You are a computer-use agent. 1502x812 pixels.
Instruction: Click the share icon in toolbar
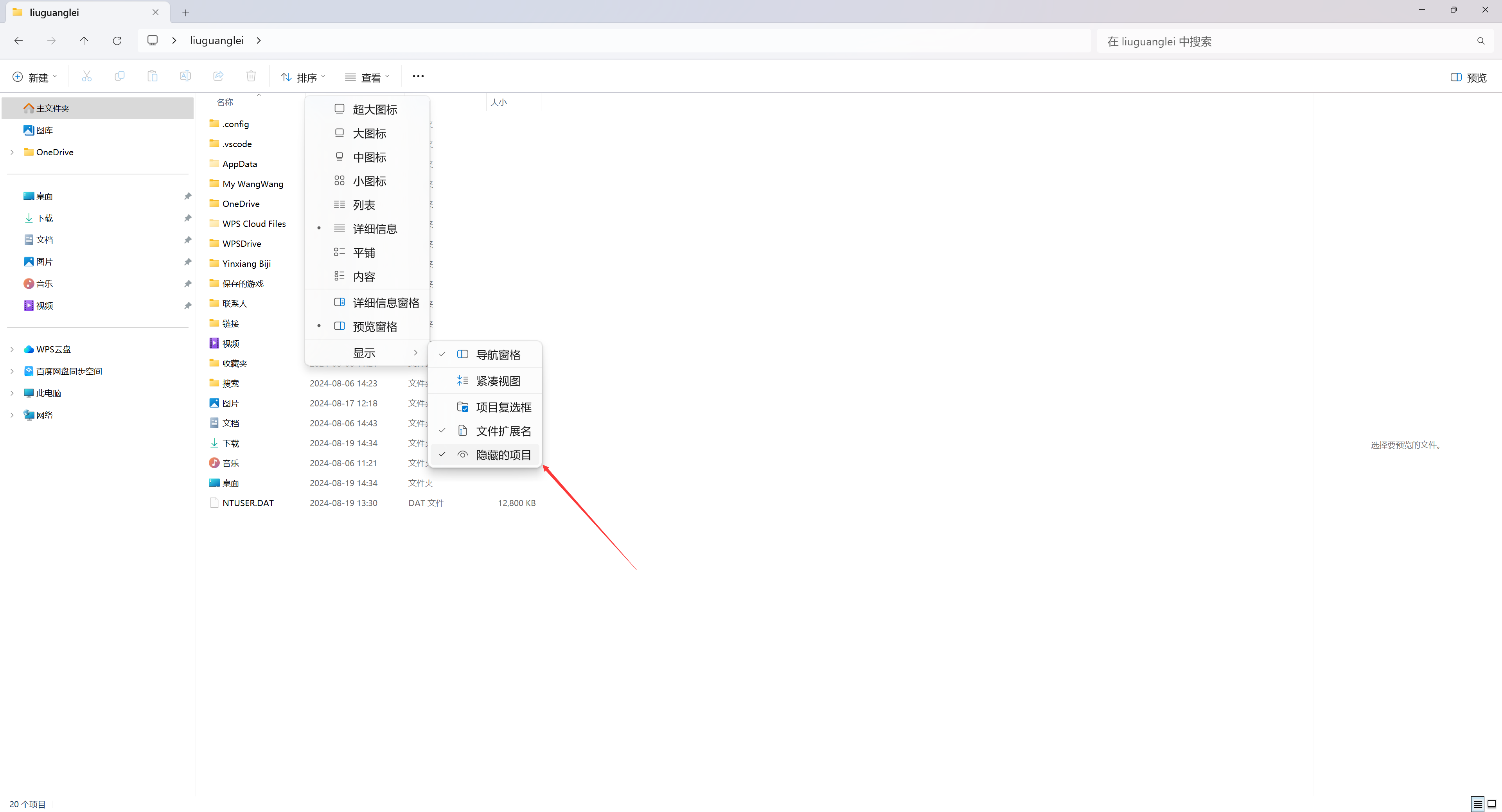pos(218,76)
